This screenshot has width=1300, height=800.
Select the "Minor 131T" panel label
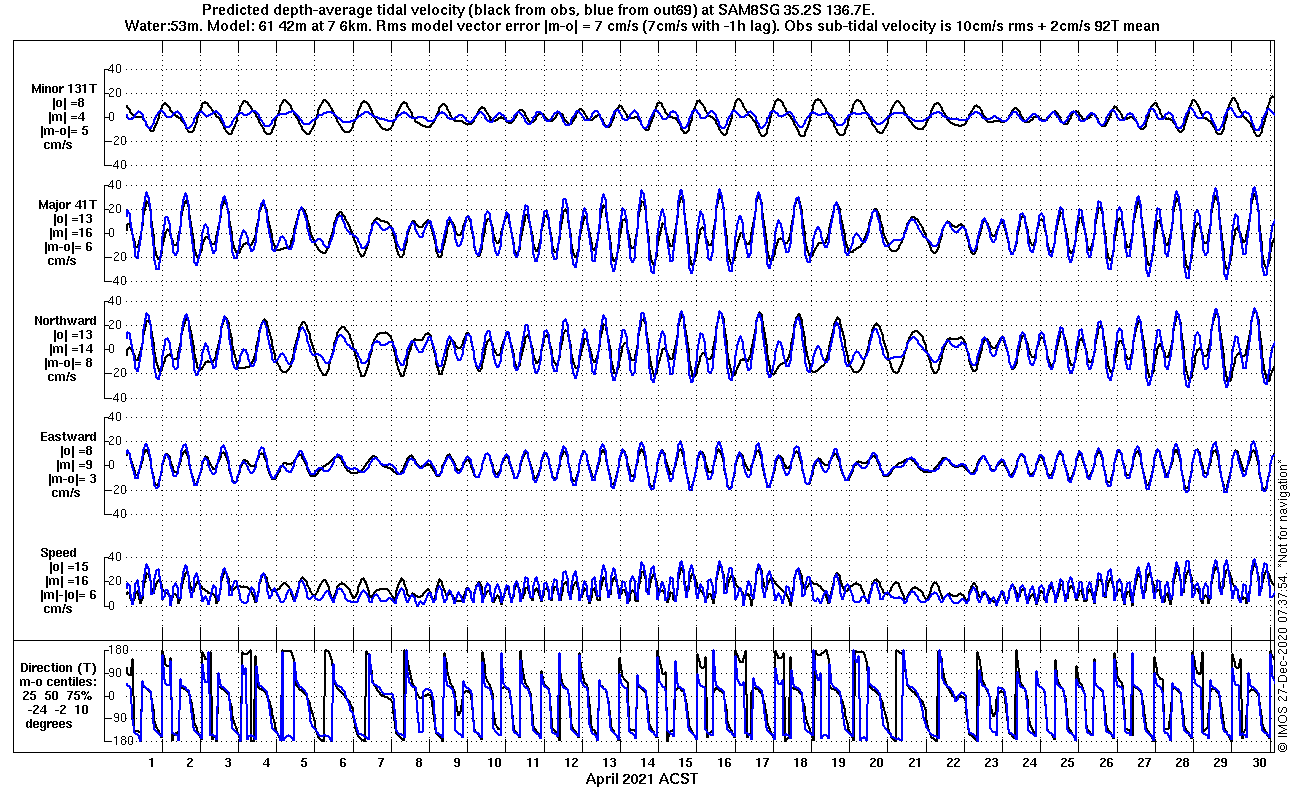coord(63,88)
